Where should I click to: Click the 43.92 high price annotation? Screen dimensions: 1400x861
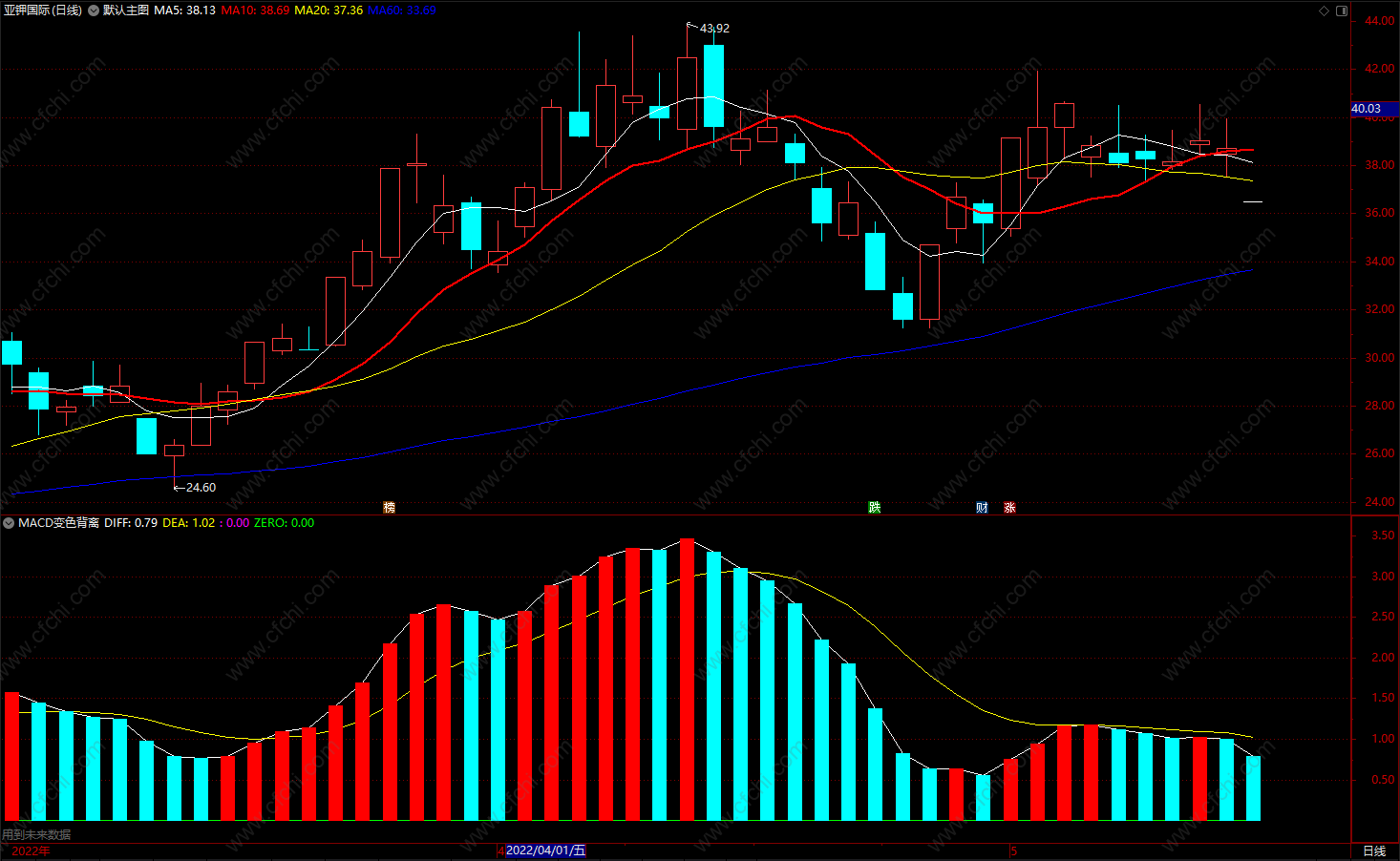[x=714, y=29]
